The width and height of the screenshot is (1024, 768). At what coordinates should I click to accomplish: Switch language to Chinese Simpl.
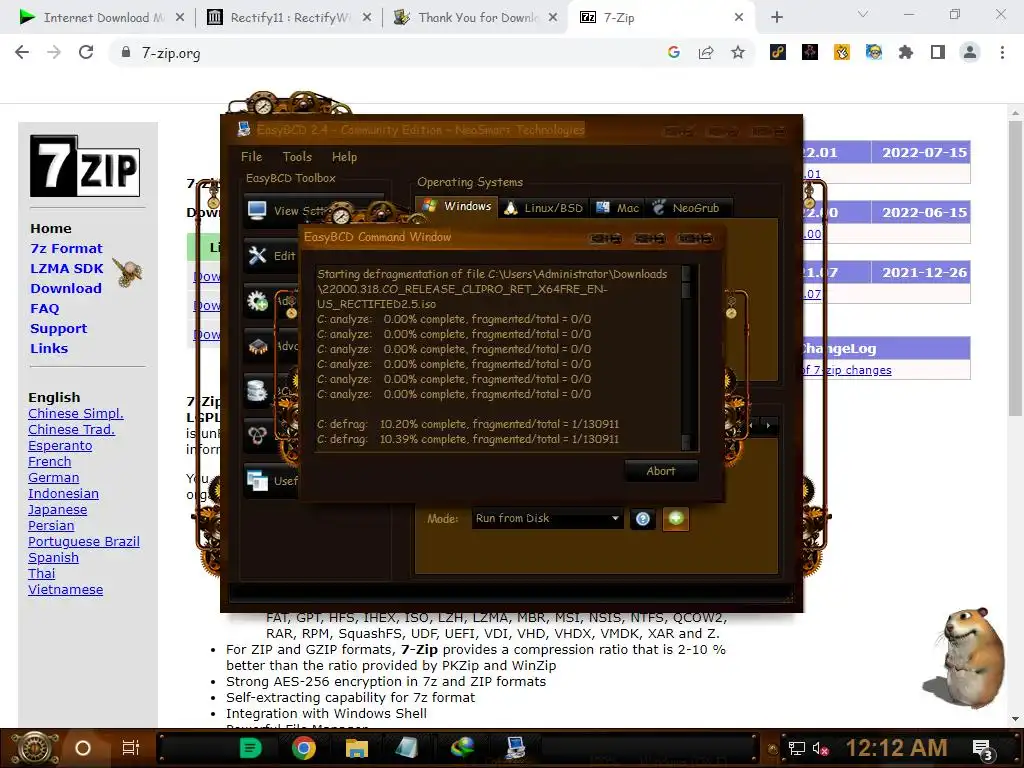point(76,413)
